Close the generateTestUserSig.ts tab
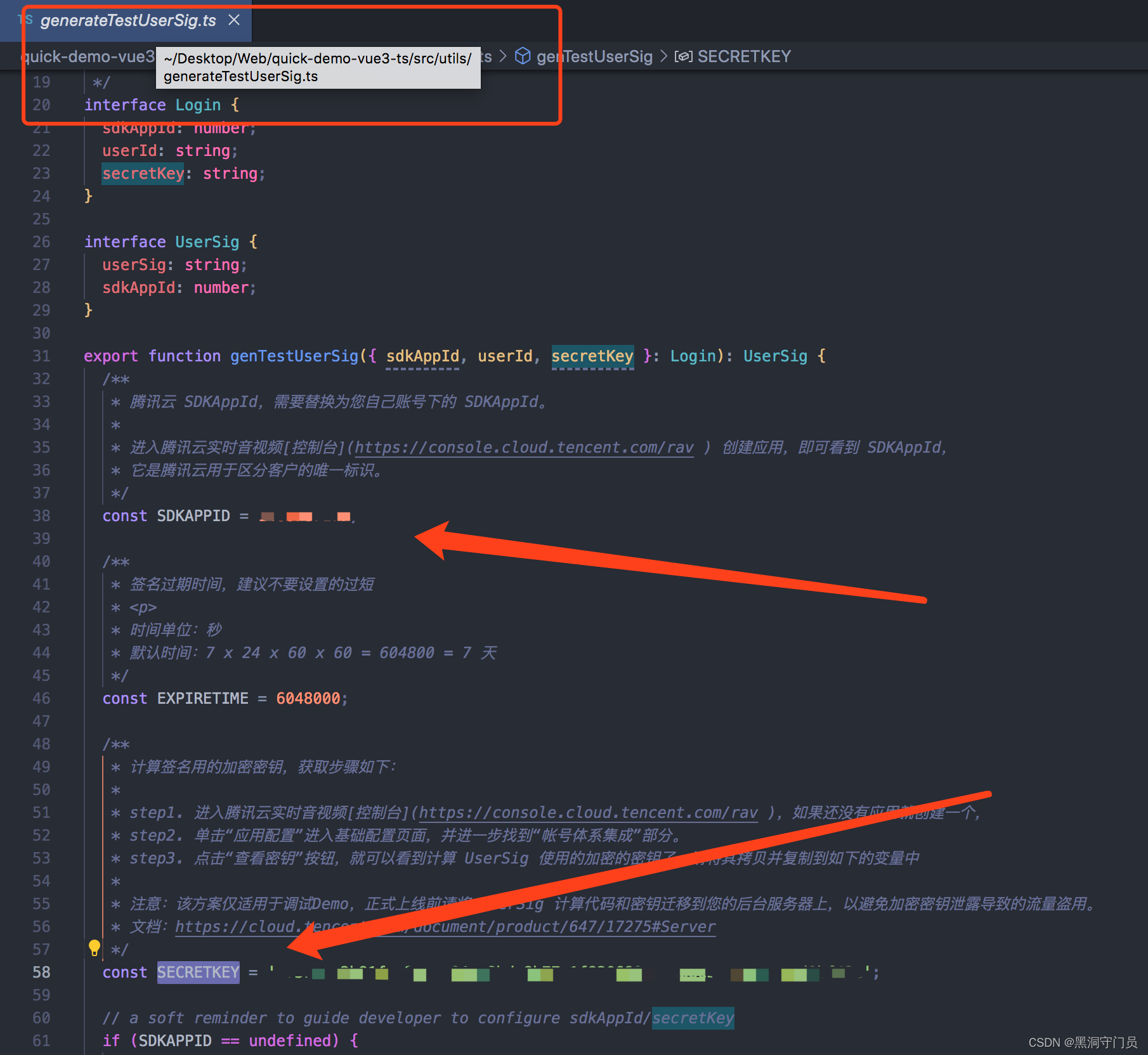 [234, 20]
